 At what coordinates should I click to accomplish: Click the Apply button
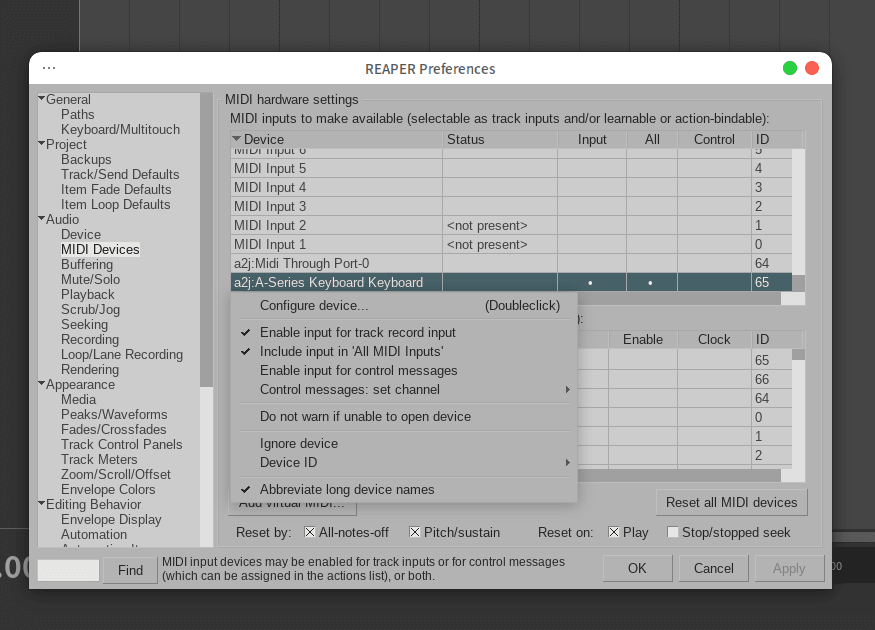pyautogui.click(x=789, y=568)
